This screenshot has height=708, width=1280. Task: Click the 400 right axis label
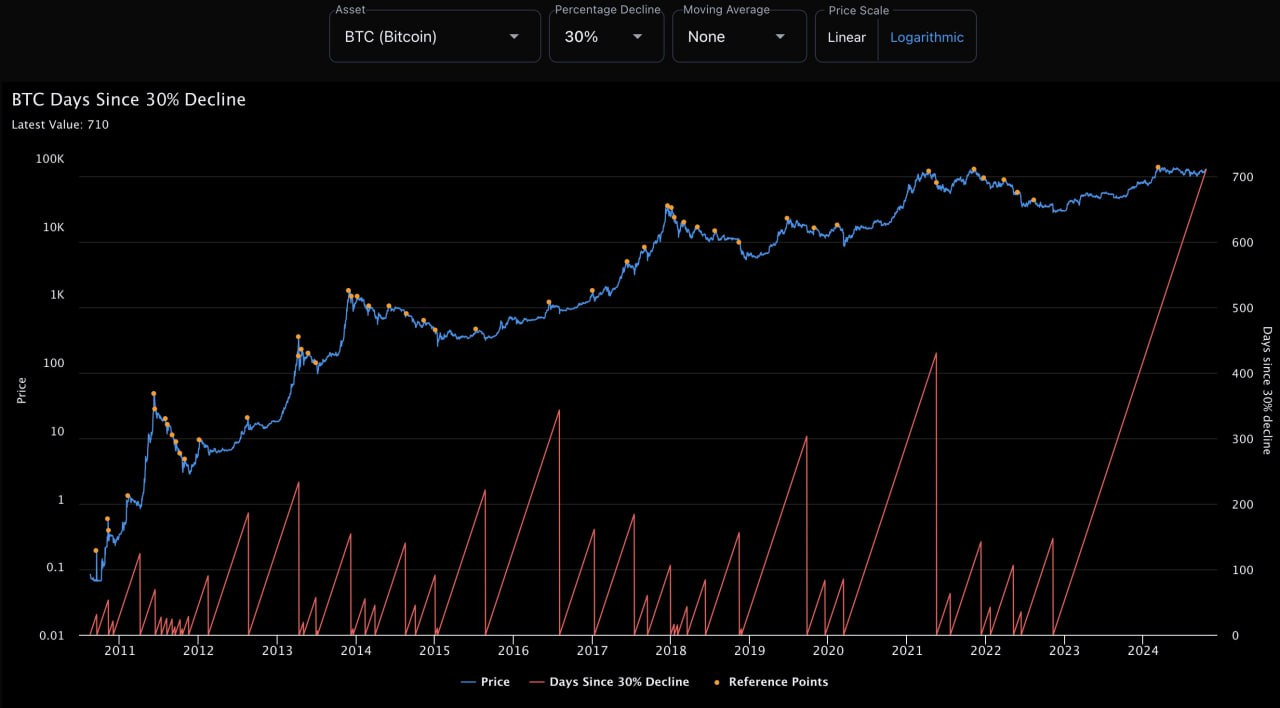pyautogui.click(x=1241, y=374)
